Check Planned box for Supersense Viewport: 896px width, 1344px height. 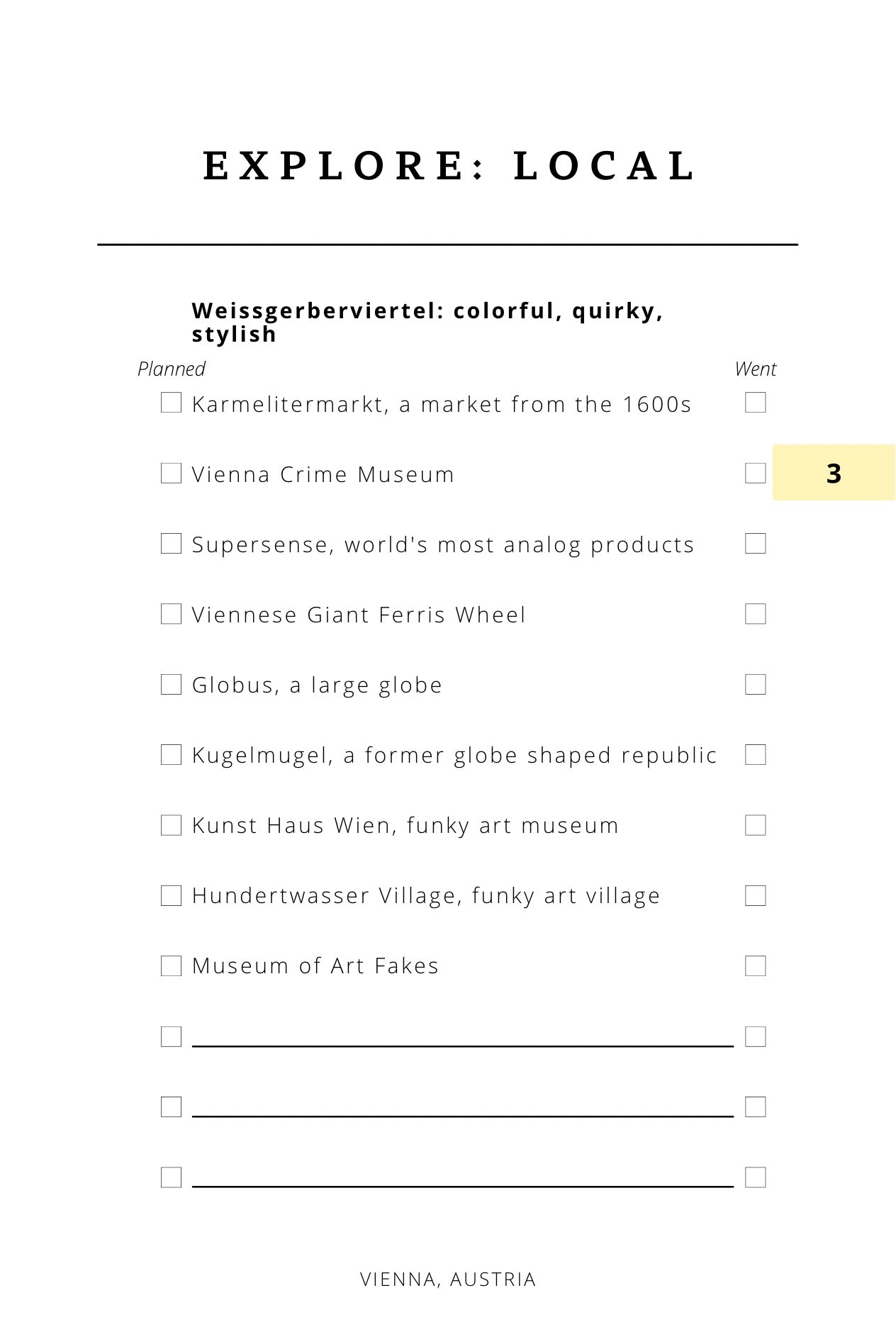click(171, 544)
